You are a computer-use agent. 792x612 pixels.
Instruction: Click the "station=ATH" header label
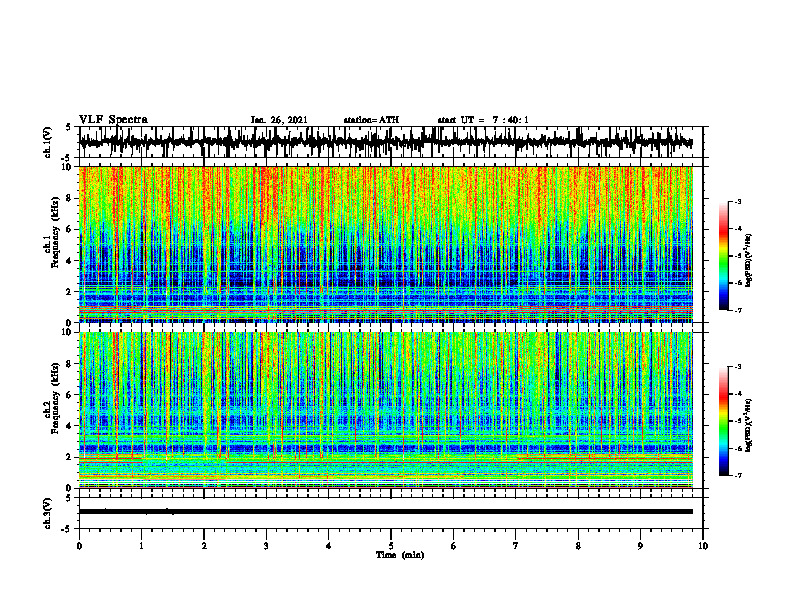click(371, 120)
